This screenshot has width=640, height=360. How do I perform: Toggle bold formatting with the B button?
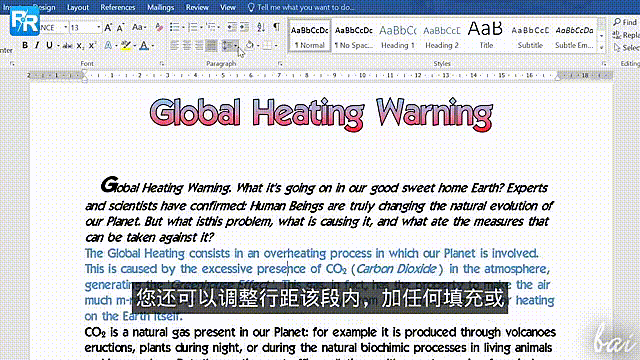tap(25, 45)
